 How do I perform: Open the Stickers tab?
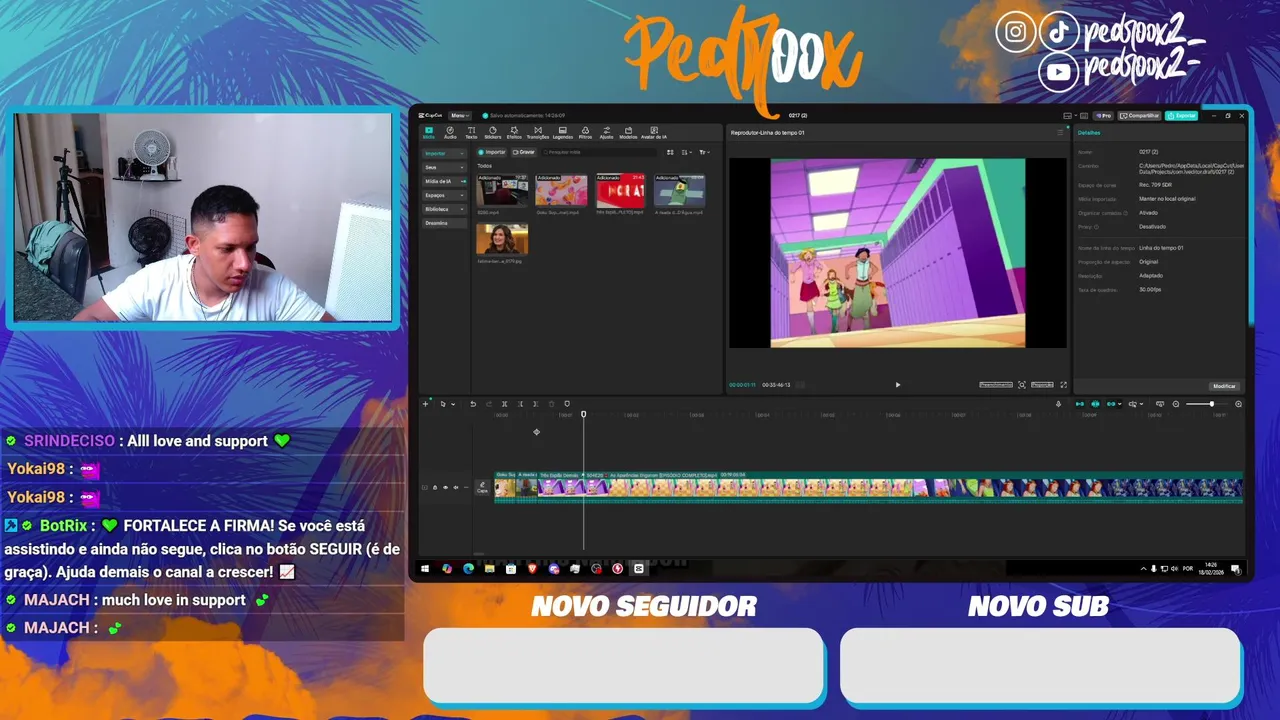point(492,132)
